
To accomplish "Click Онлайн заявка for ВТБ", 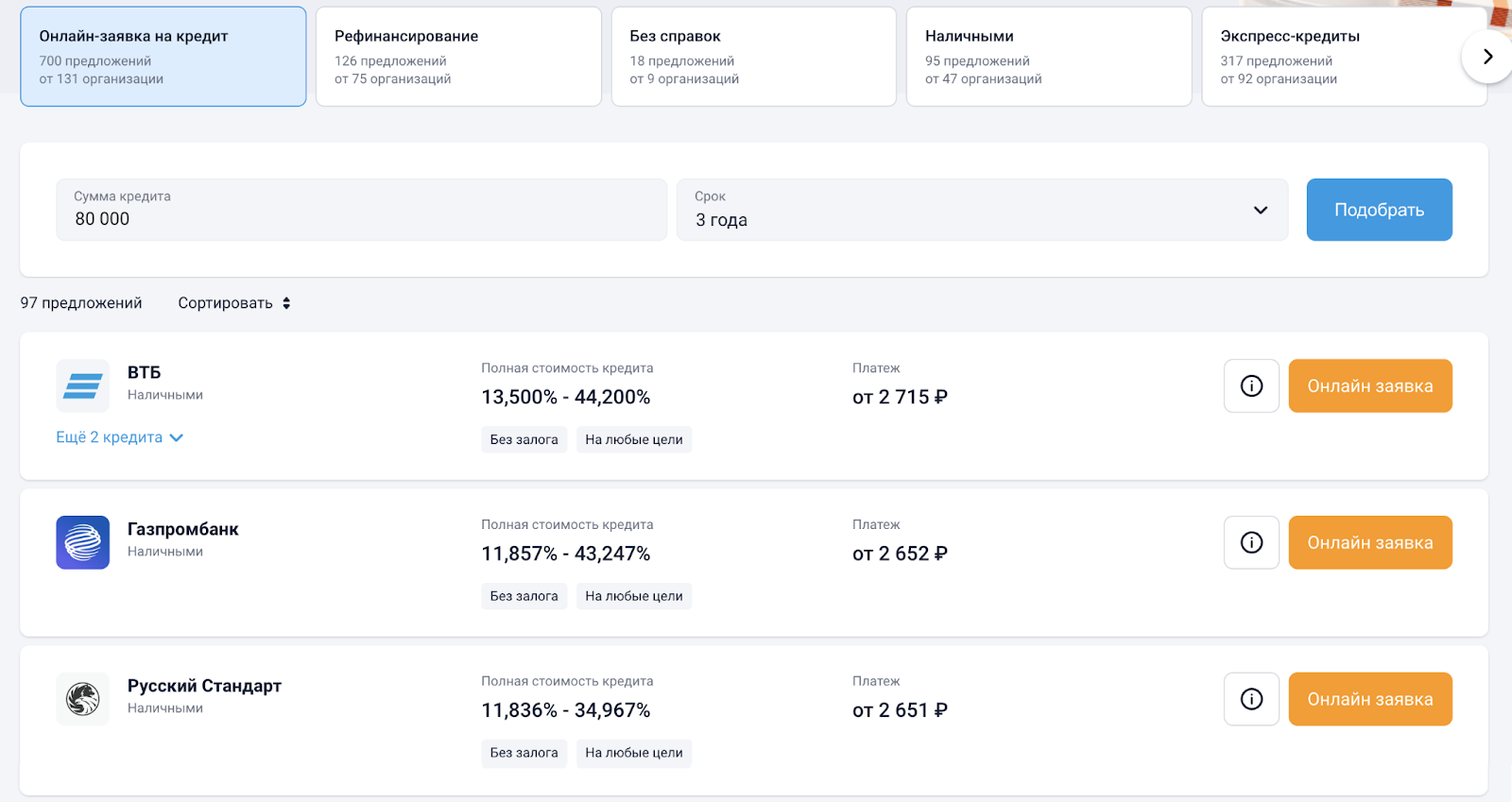I will 1370,385.
